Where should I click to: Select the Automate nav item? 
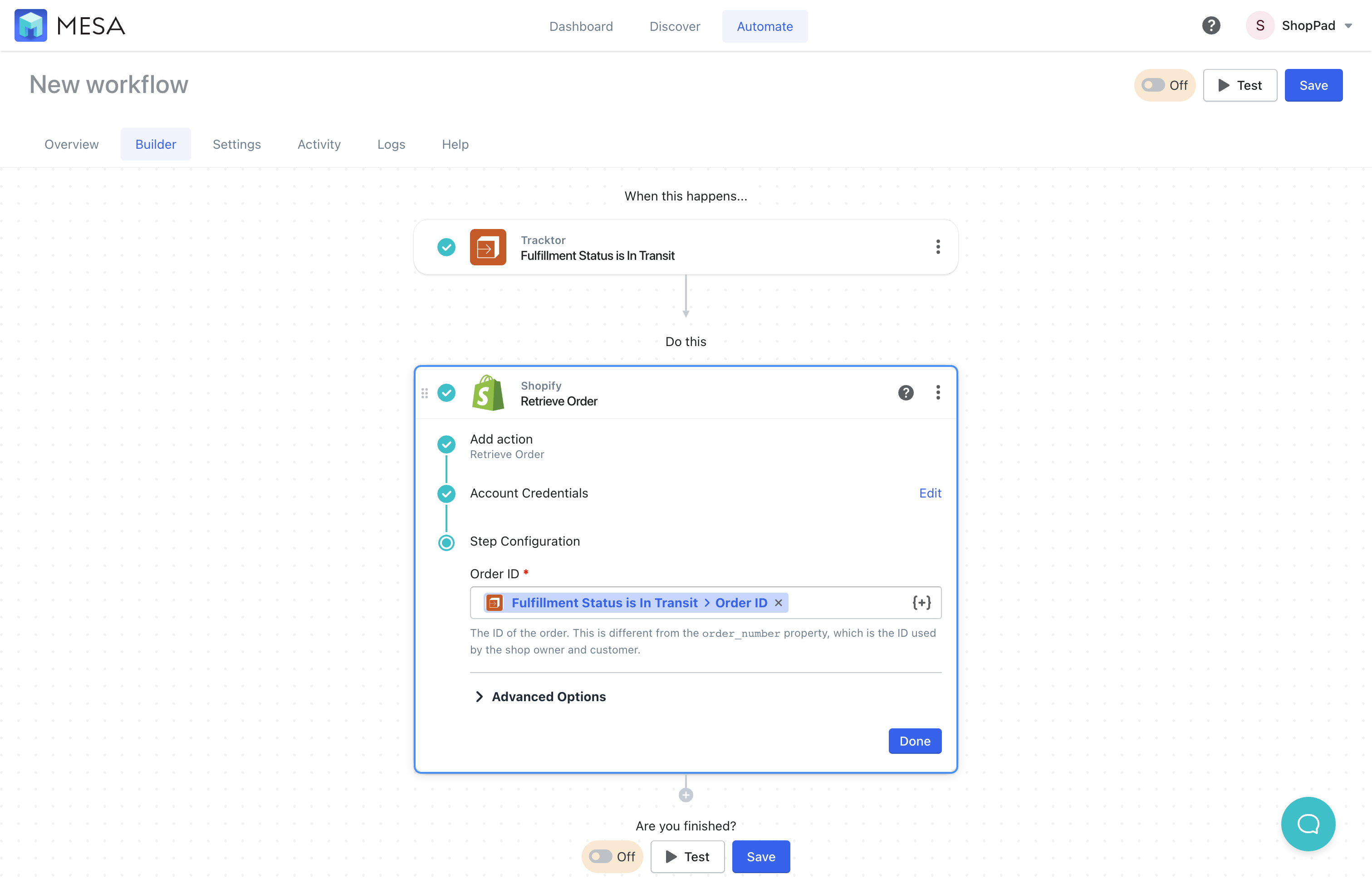click(765, 26)
